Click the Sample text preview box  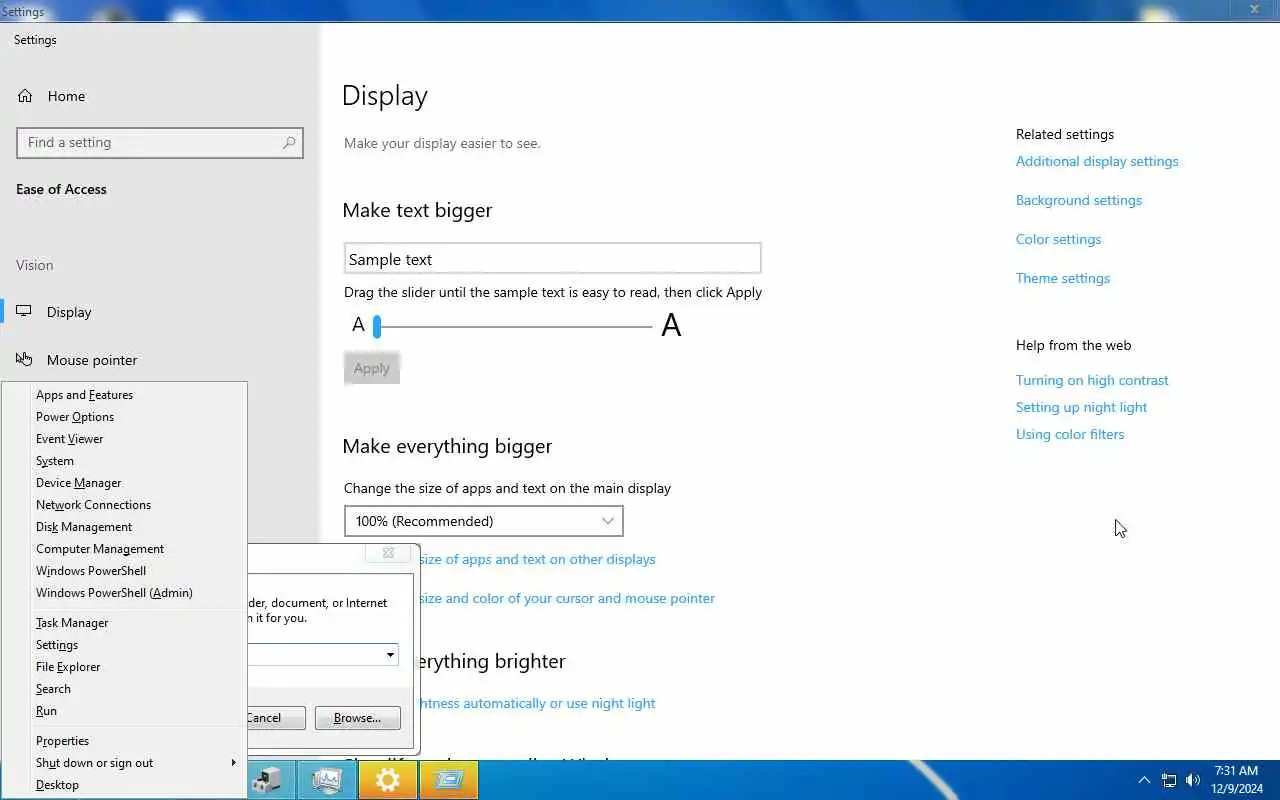point(552,258)
